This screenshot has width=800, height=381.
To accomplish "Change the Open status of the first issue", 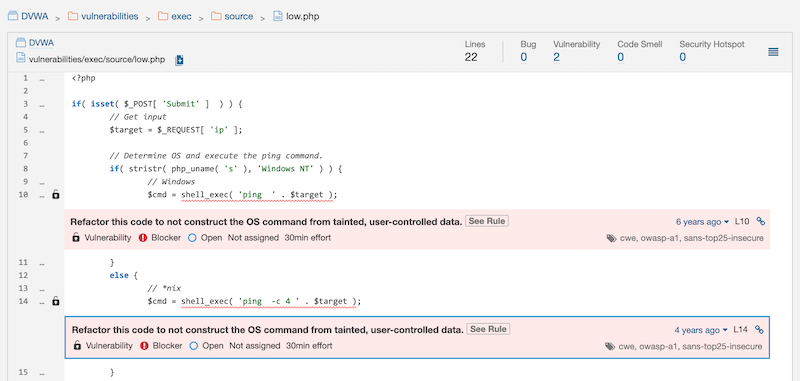I will click(x=205, y=238).
